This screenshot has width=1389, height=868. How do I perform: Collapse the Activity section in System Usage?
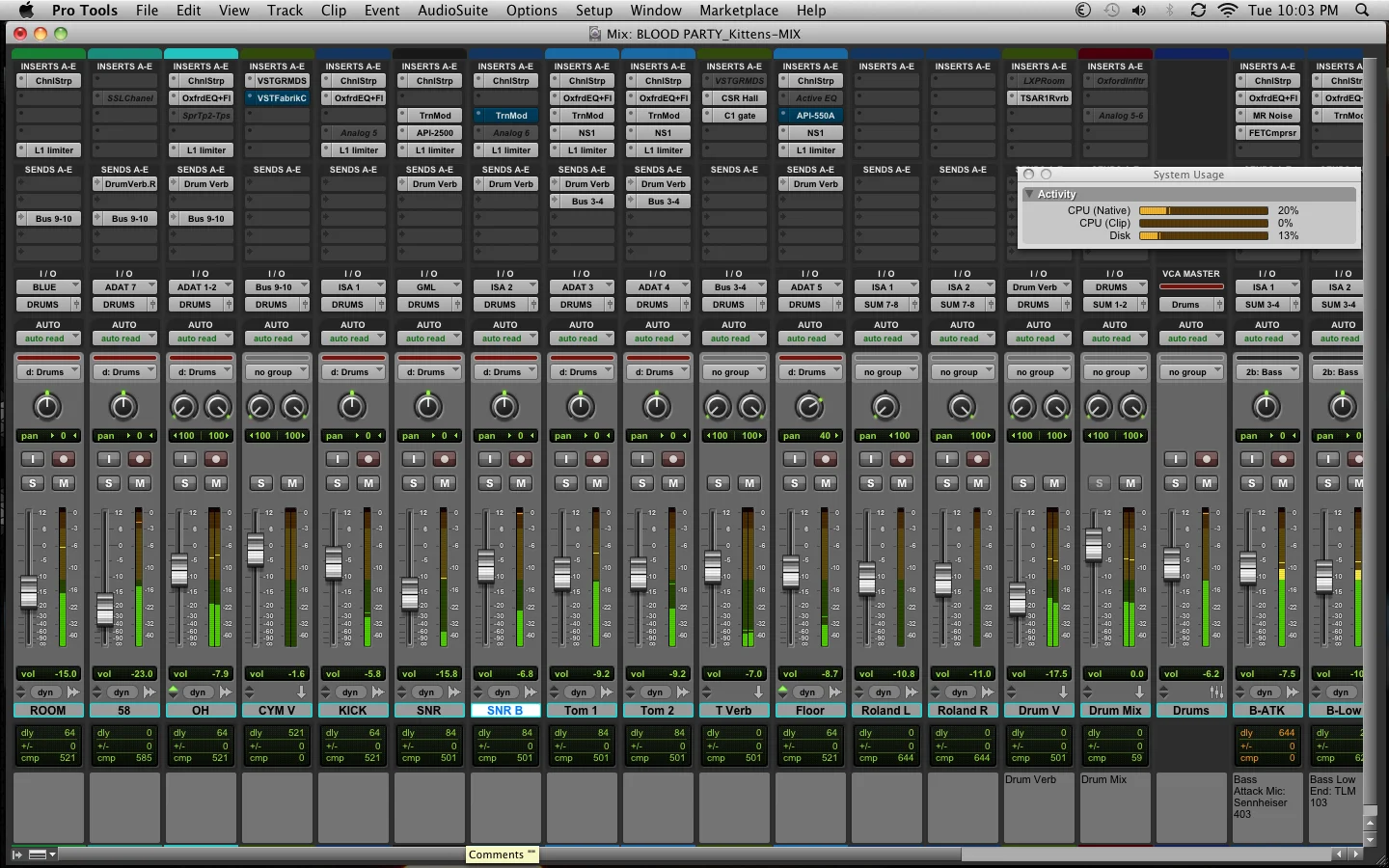(x=1029, y=194)
